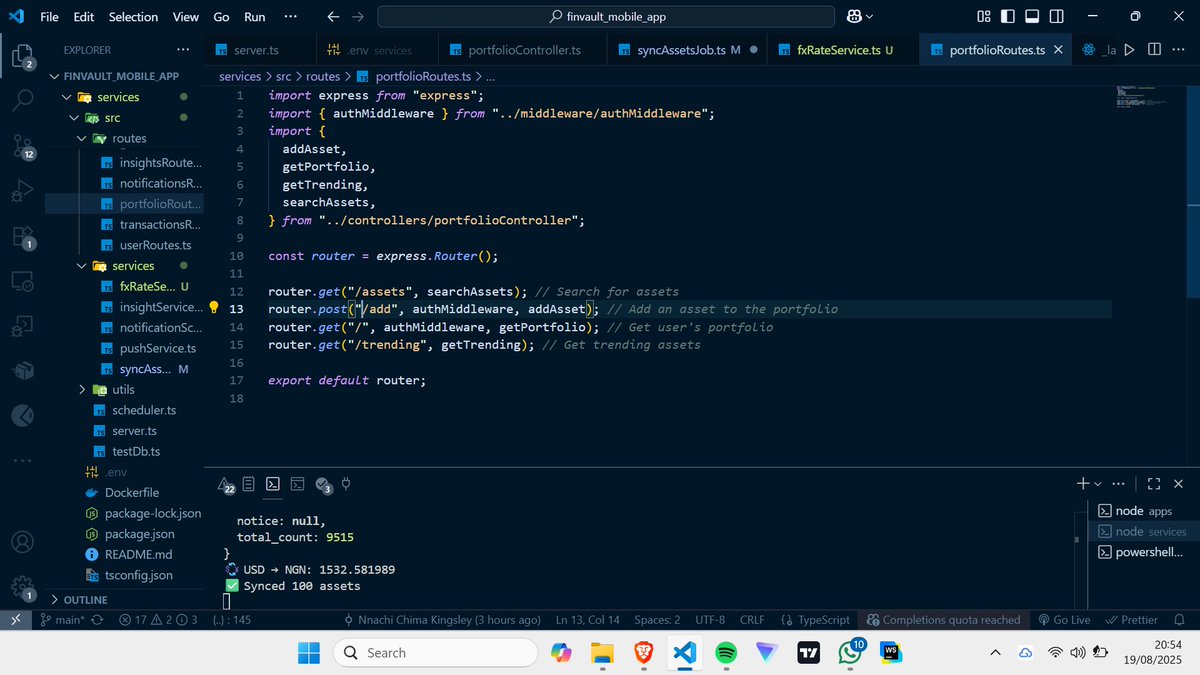The image size is (1200, 675).
Task: Click the Copilot chat icon in title bar
Action: 854,17
